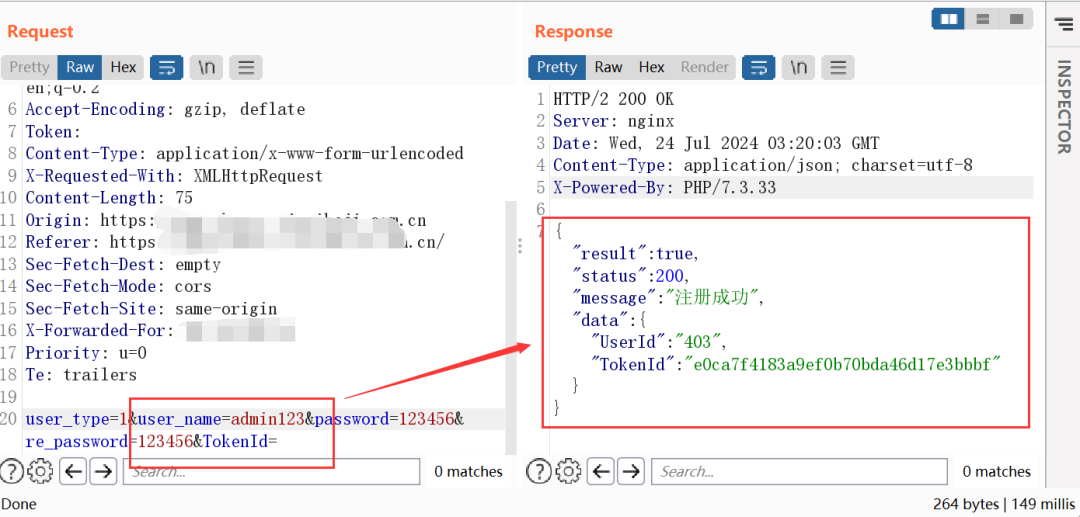
Task: Open Response search help icon
Action: (x=539, y=472)
